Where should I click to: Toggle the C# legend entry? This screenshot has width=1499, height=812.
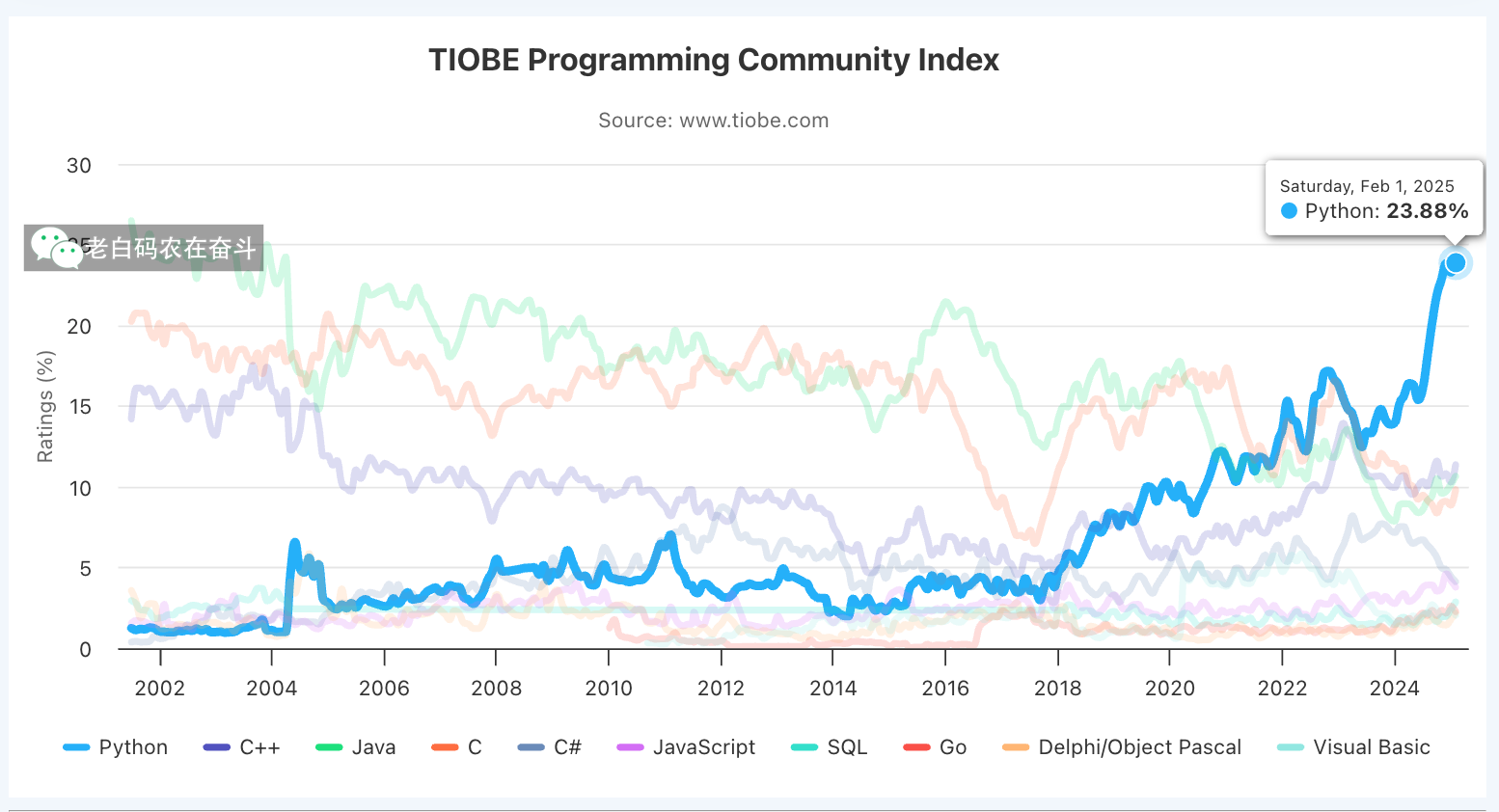click(x=550, y=747)
